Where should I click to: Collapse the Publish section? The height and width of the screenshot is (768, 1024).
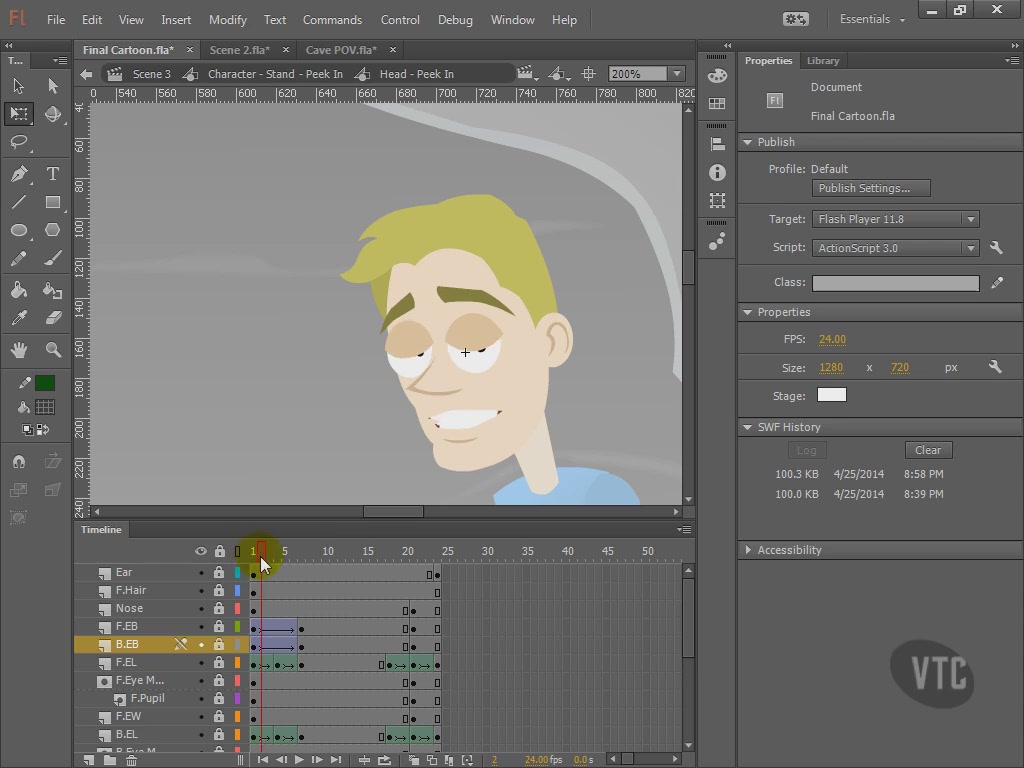(x=748, y=142)
